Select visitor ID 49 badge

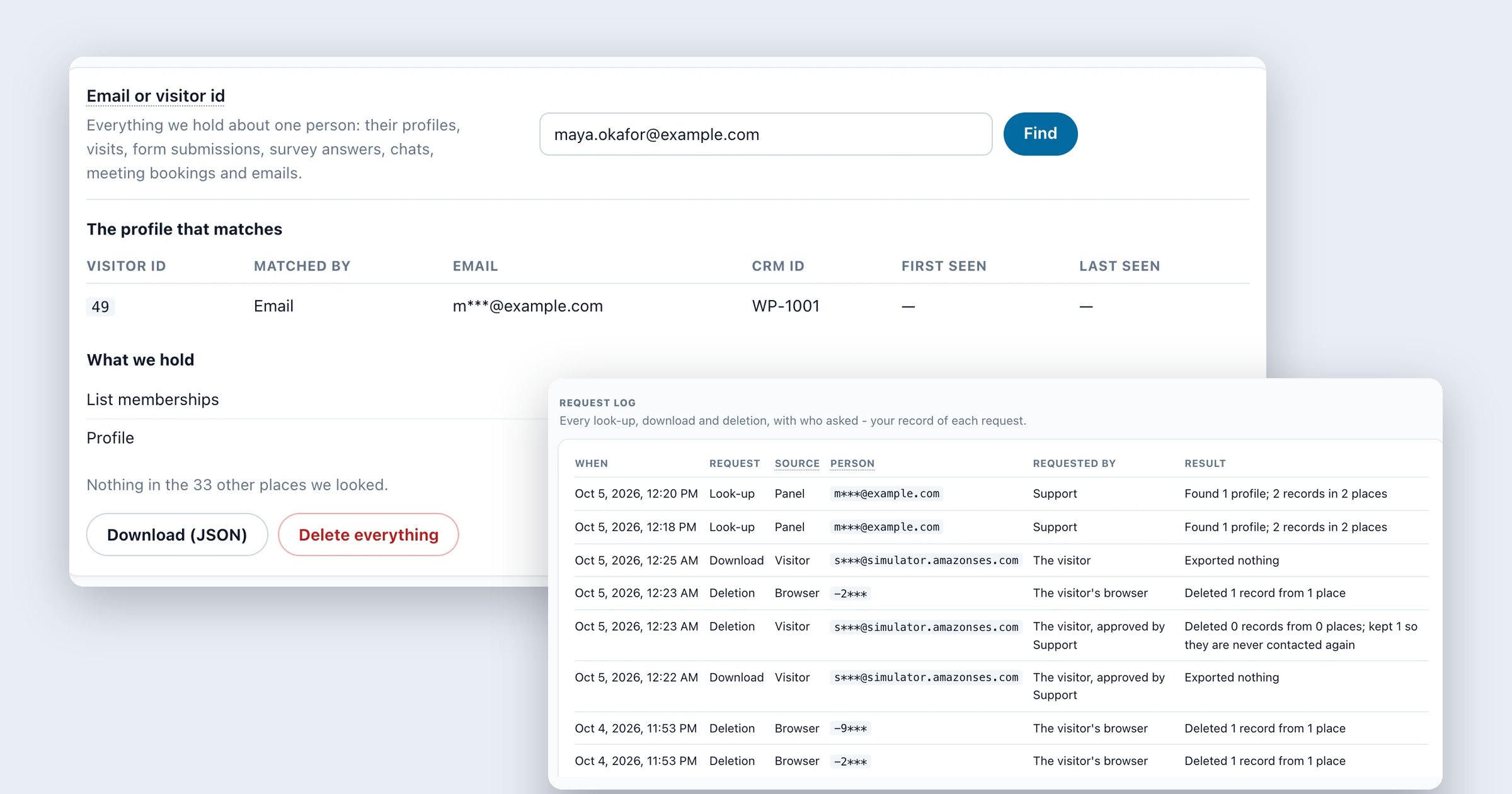pyautogui.click(x=100, y=307)
